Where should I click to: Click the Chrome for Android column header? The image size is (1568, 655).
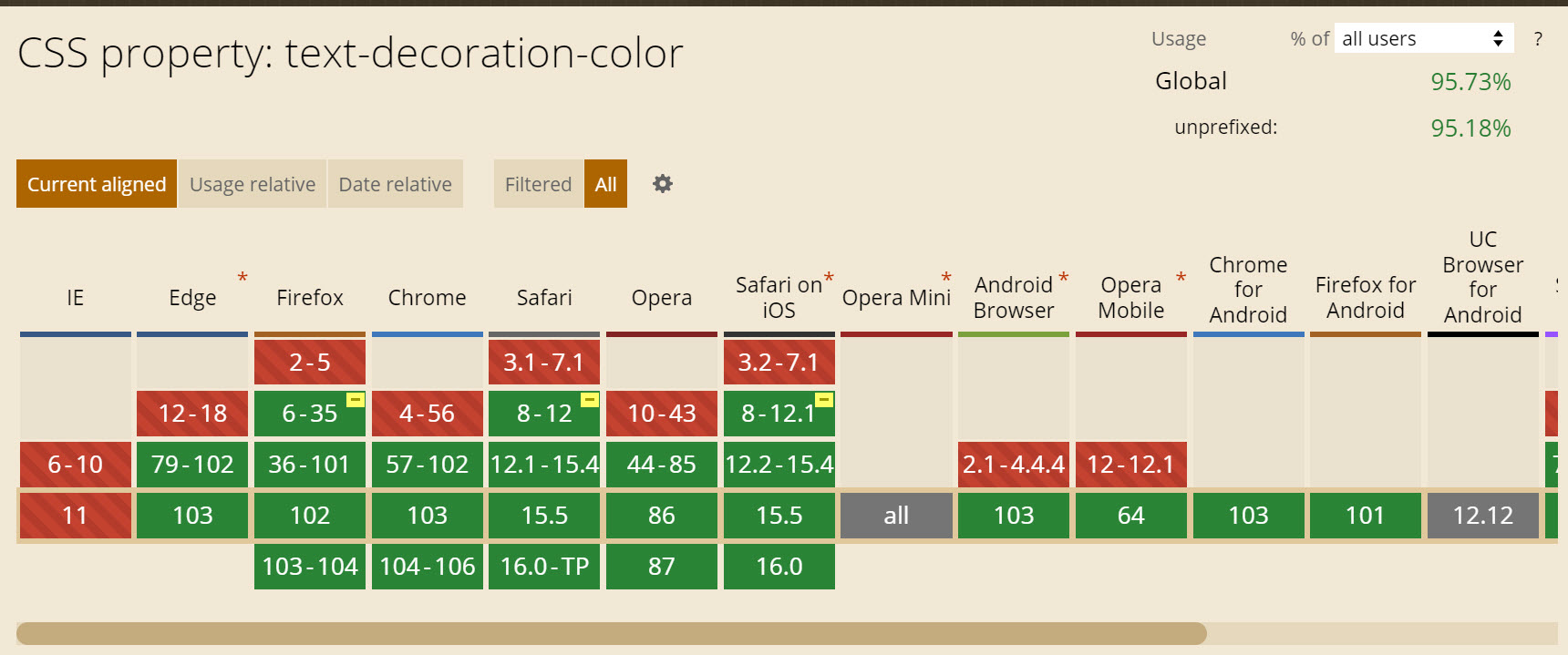(x=1248, y=290)
